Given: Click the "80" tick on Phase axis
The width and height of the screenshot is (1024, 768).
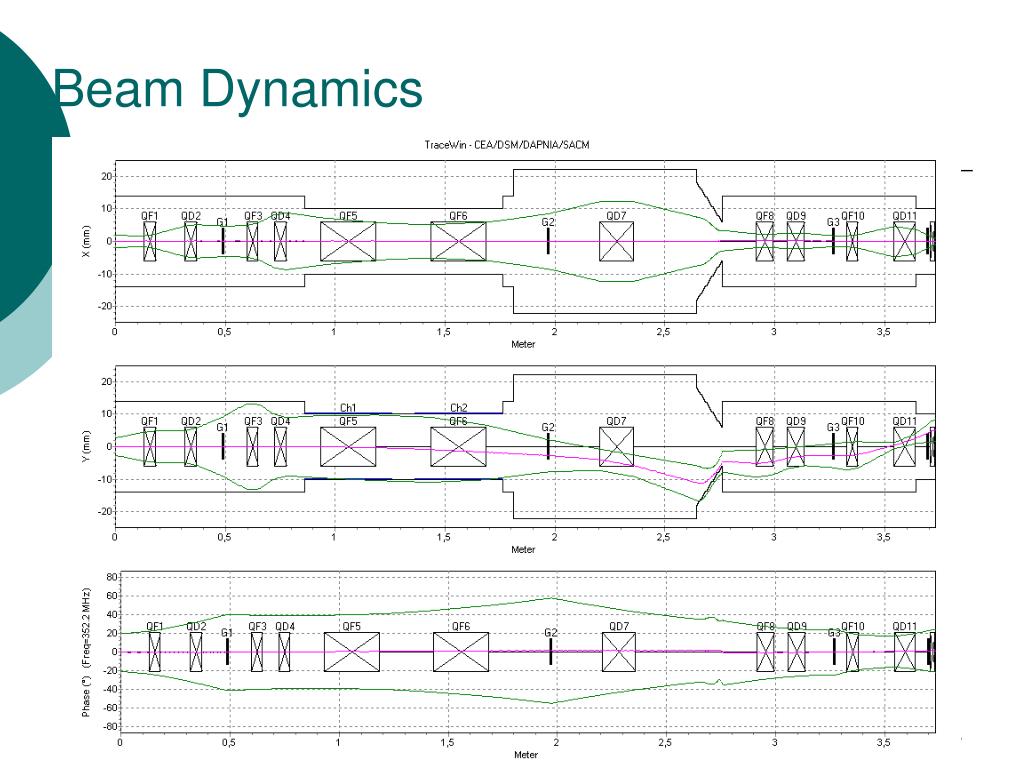Looking at the screenshot, I should pos(112,577).
